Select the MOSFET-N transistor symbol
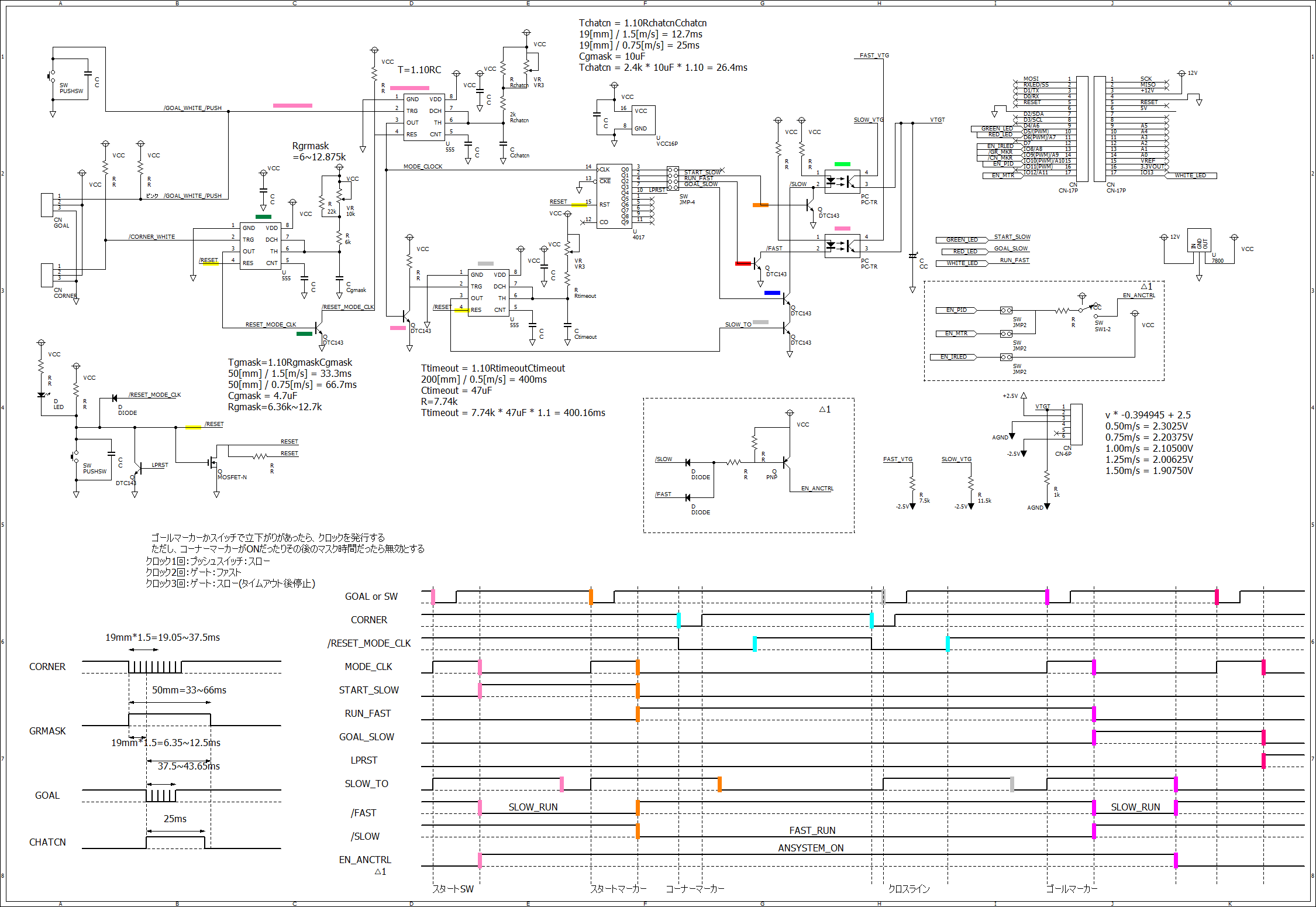The height and width of the screenshot is (907, 1316). [213, 462]
